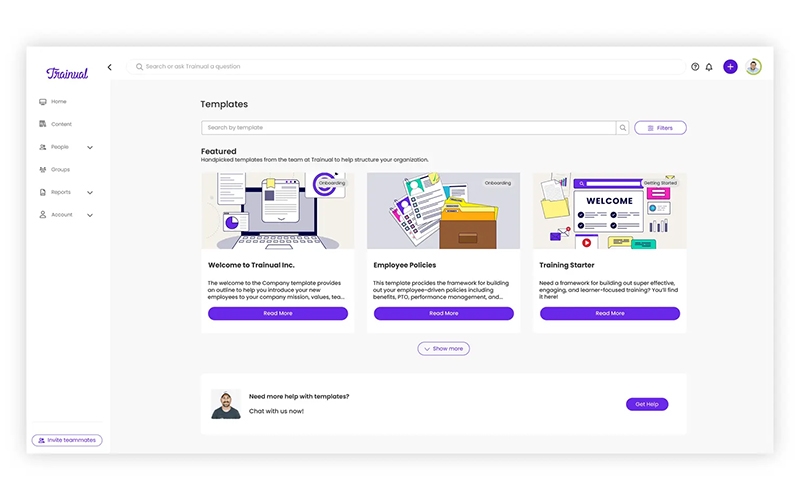This screenshot has height=500, width=800.
Task: Click the Content sidebar icon
Action: pyautogui.click(x=43, y=124)
